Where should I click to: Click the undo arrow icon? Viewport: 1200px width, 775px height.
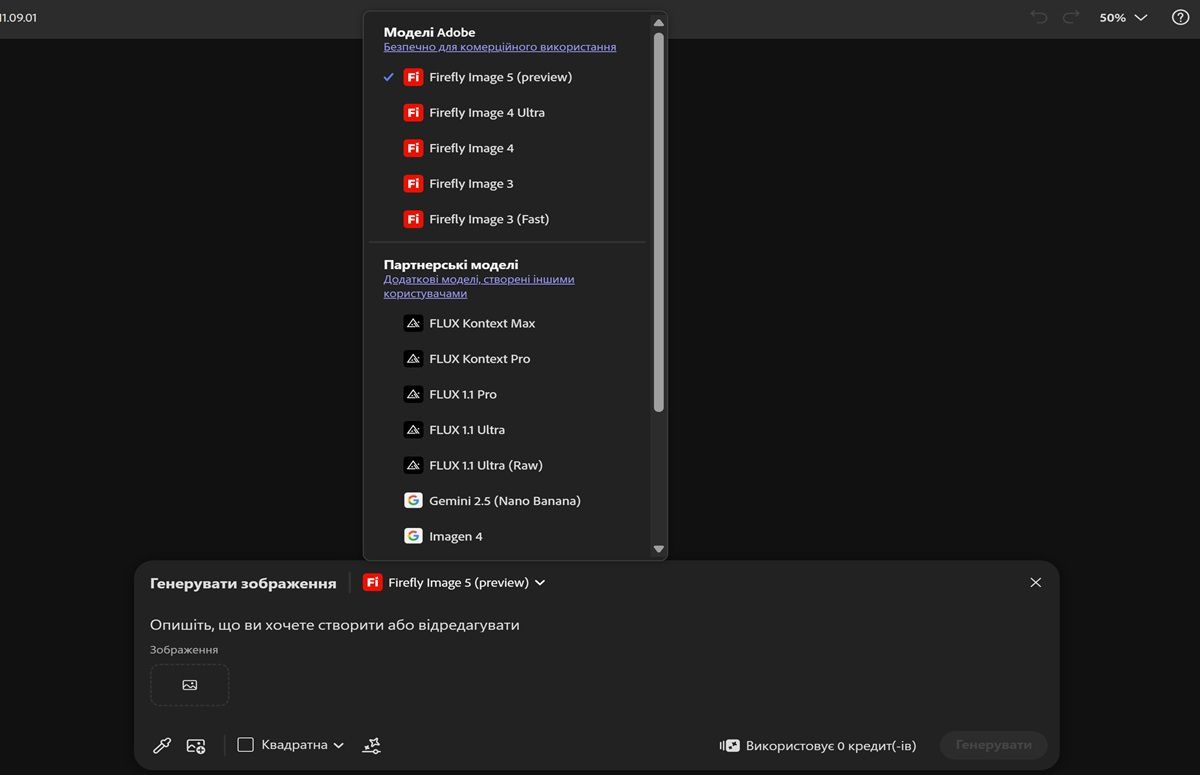click(1039, 18)
